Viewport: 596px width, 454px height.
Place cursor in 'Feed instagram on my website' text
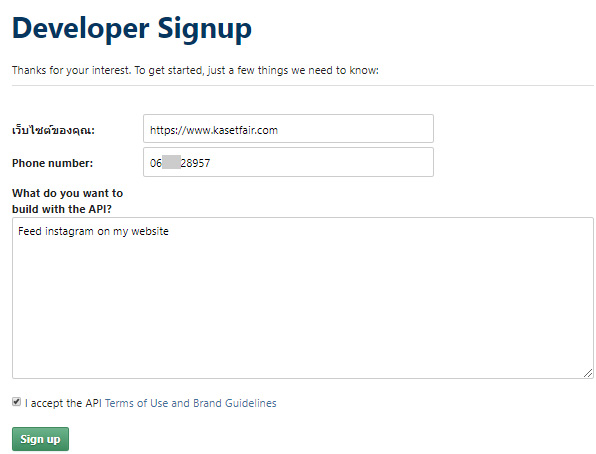pos(93,231)
